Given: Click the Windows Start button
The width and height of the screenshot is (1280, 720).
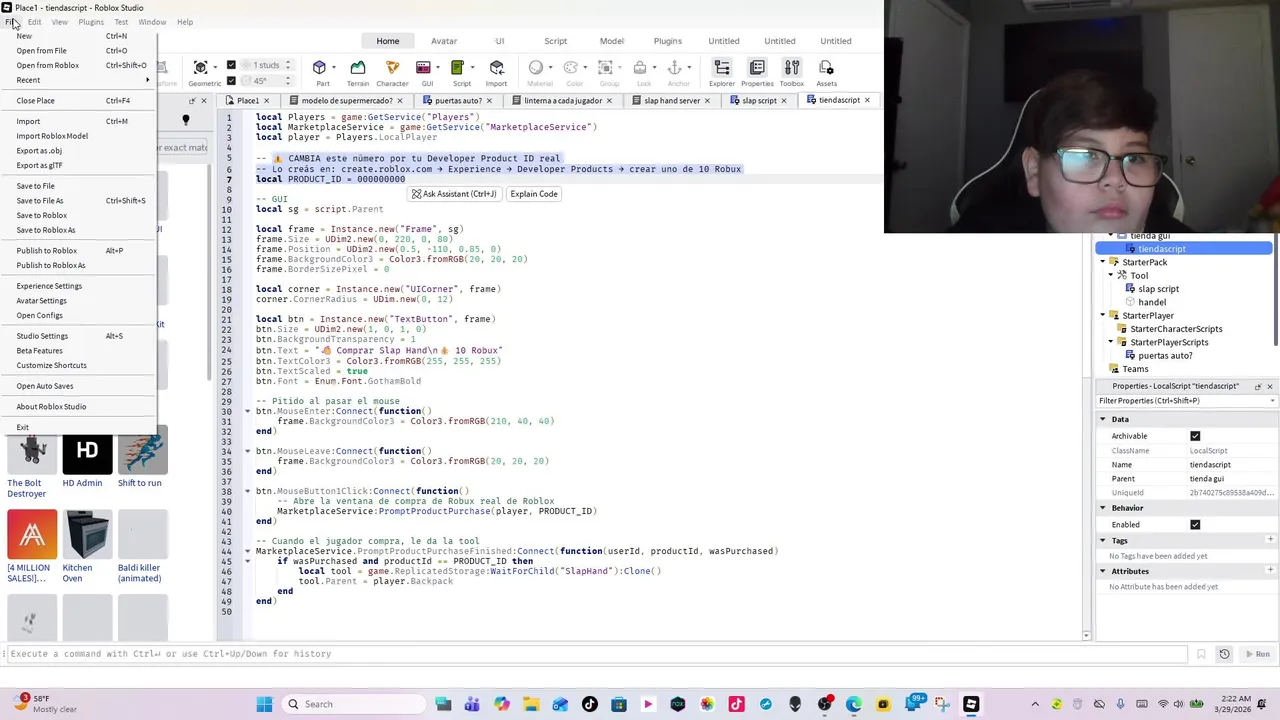Looking at the screenshot, I should (264, 704).
